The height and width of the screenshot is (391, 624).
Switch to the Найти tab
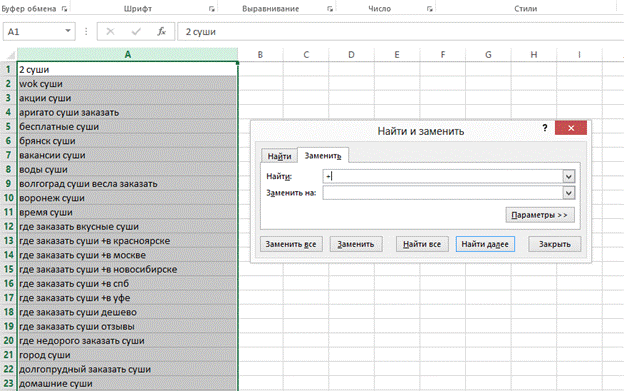tap(279, 156)
